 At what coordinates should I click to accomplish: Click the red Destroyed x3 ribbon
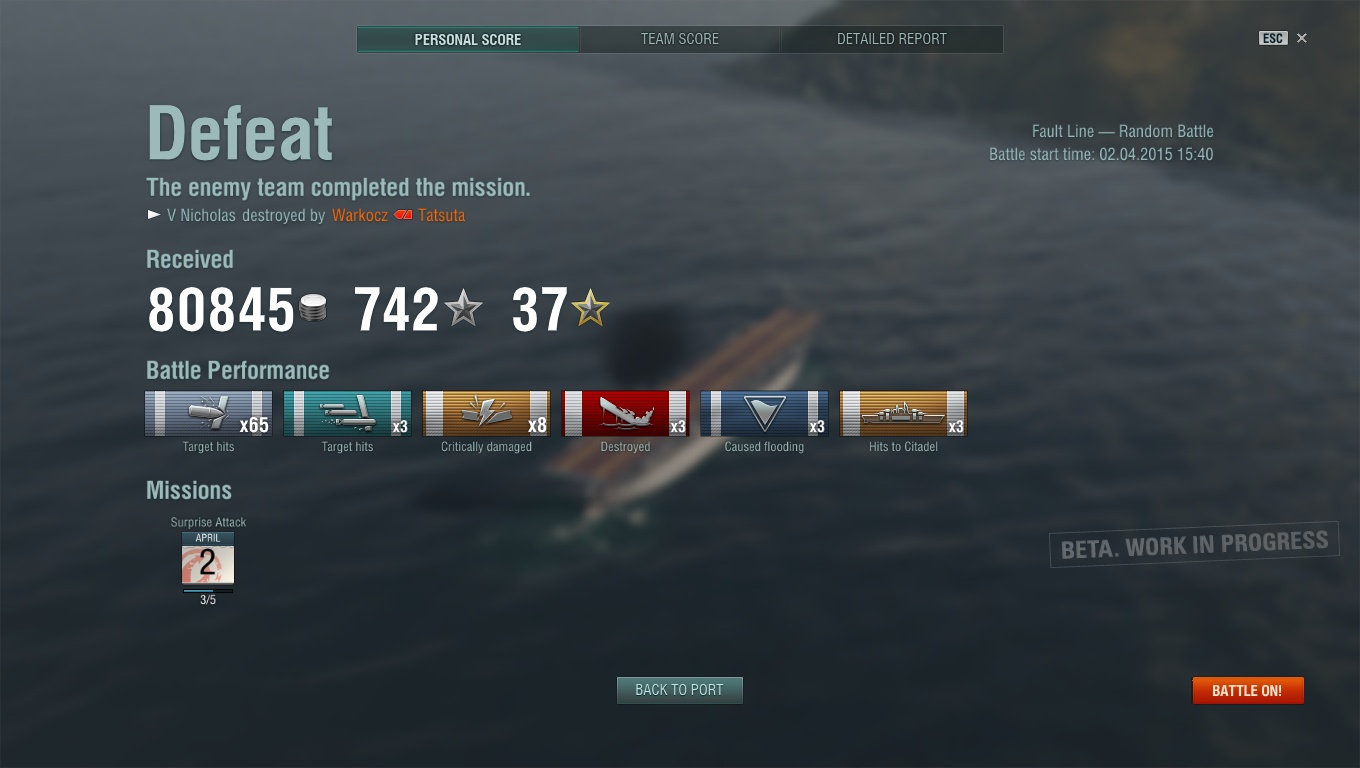tap(625, 413)
